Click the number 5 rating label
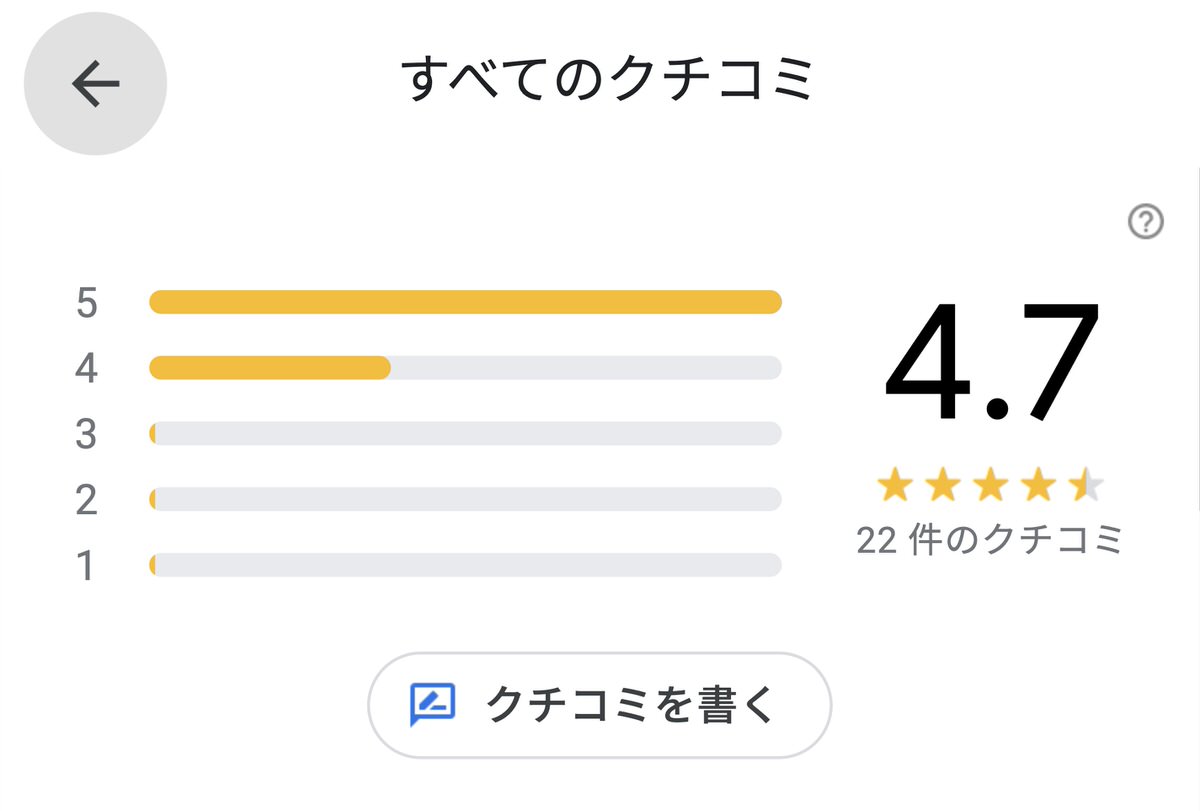 pyautogui.click(x=87, y=303)
